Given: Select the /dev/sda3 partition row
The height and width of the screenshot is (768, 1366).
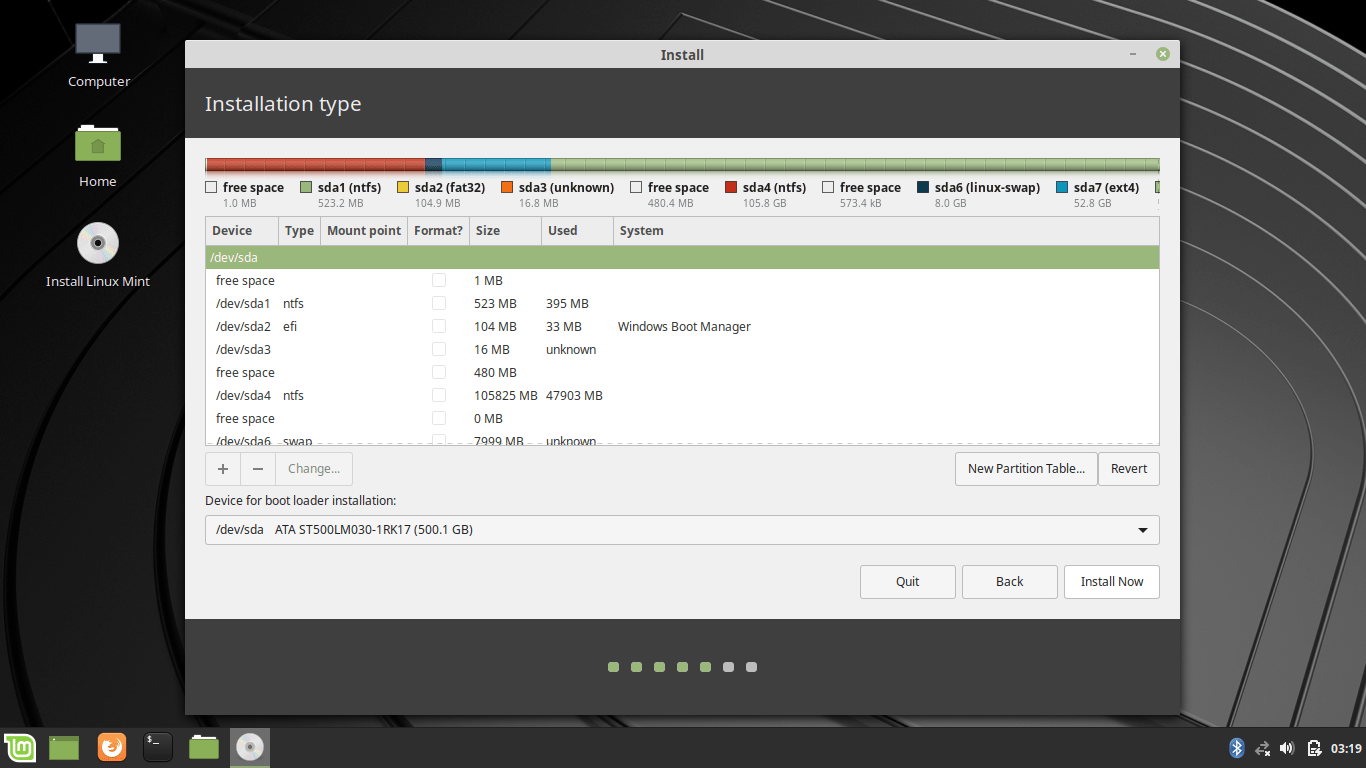Looking at the screenshot, I should [x=682, y=349].
